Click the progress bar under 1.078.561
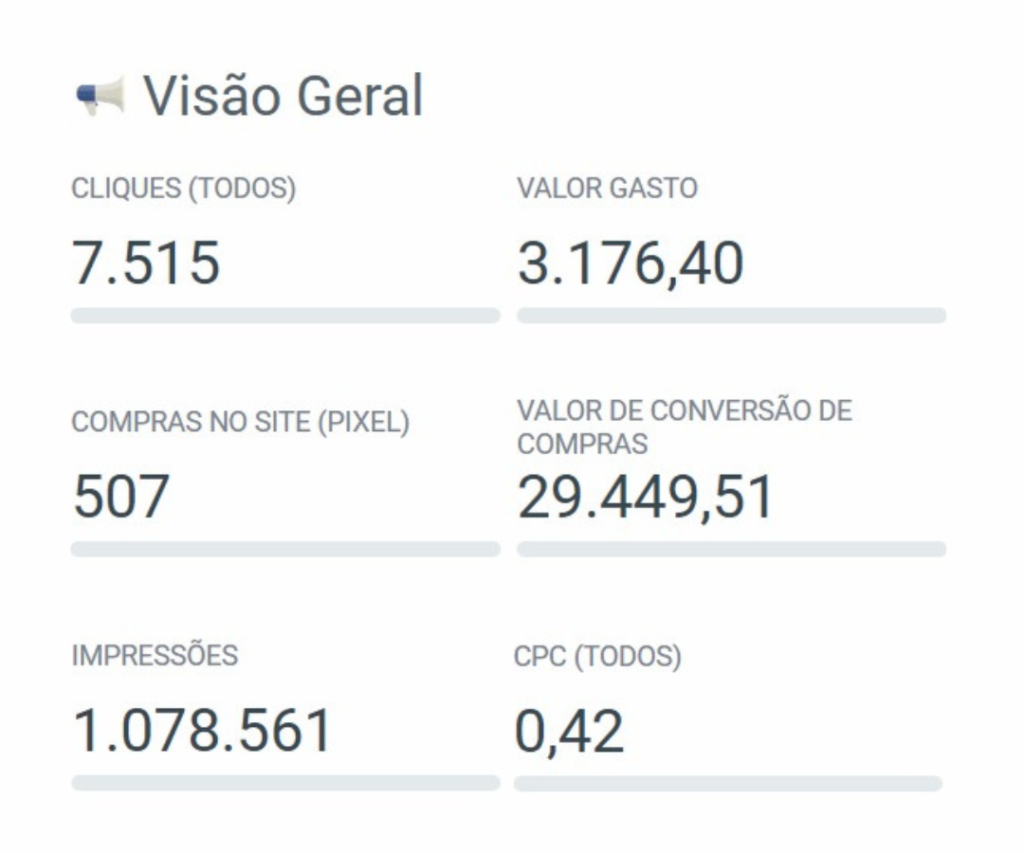Viewport: 1024px width, 853px height. pyautogui.click(x=285, y=783)
